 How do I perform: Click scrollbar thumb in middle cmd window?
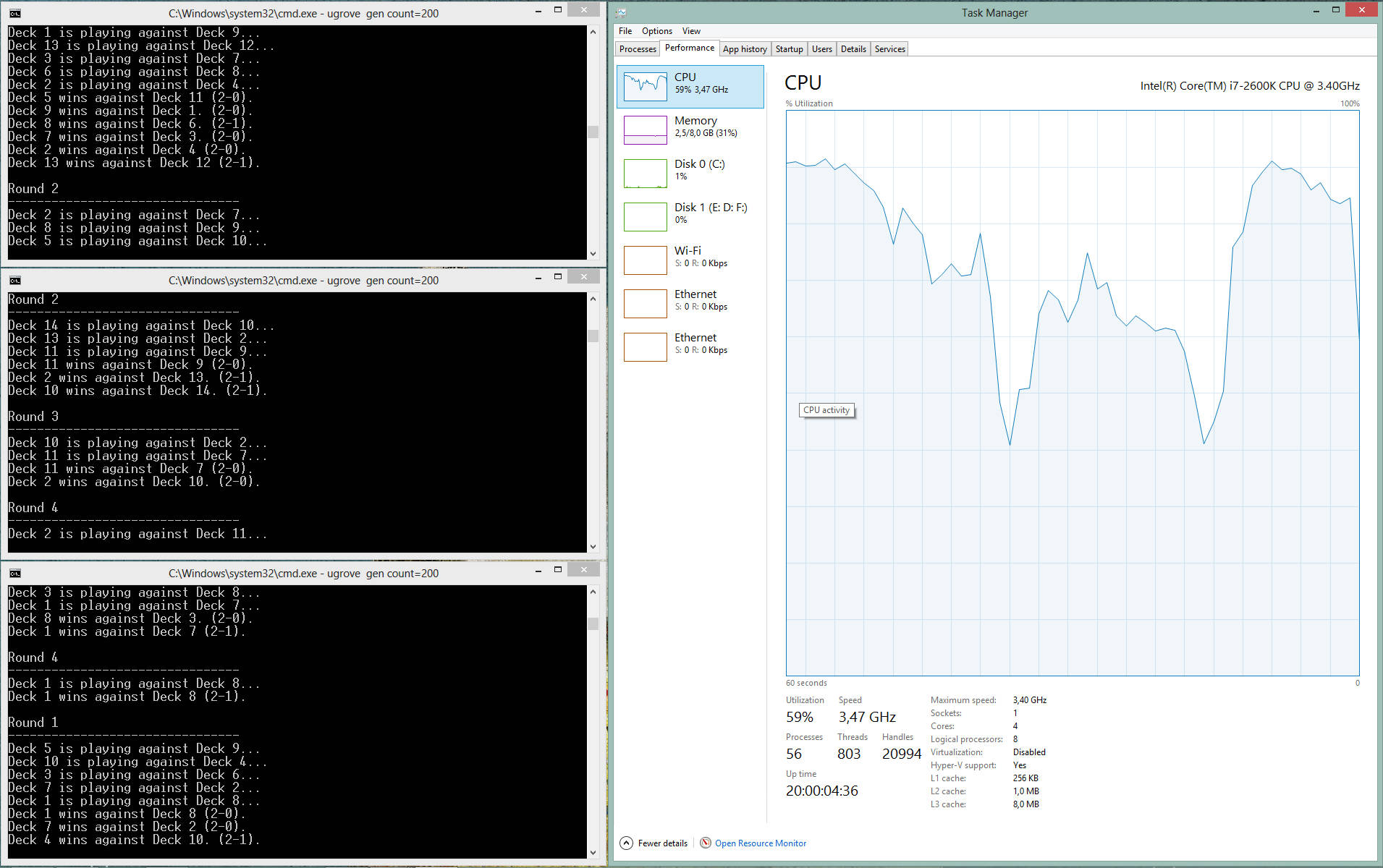(x=593, y=336)
